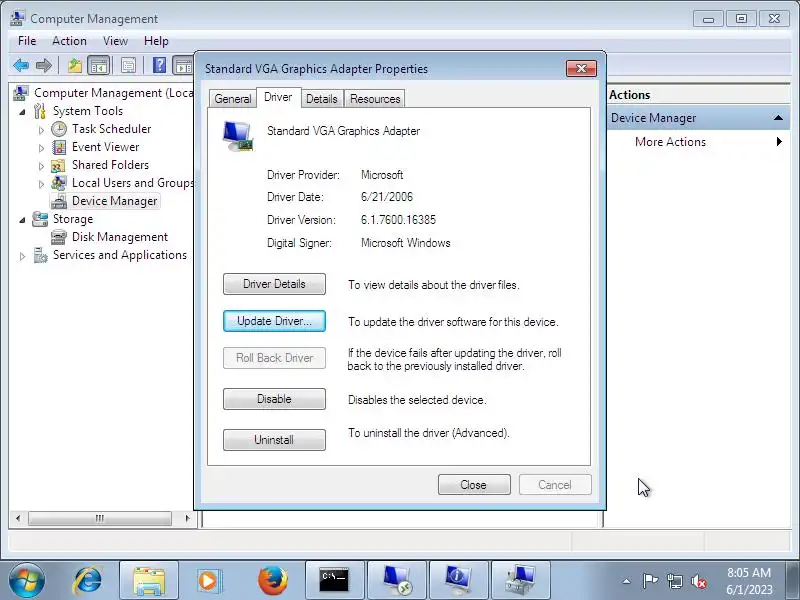Select the Driver tab
This screenshot has width=800, height=600.
tap(279, 97)
